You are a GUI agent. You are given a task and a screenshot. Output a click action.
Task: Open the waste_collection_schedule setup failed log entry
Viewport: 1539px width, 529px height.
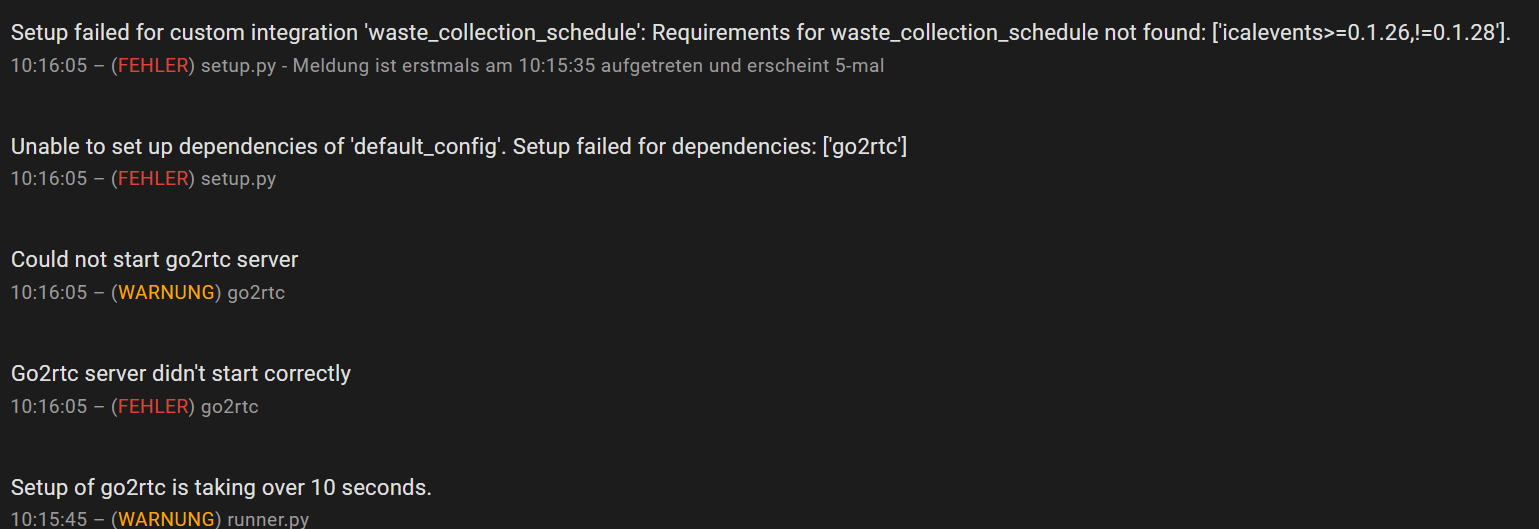click(760, 33)
